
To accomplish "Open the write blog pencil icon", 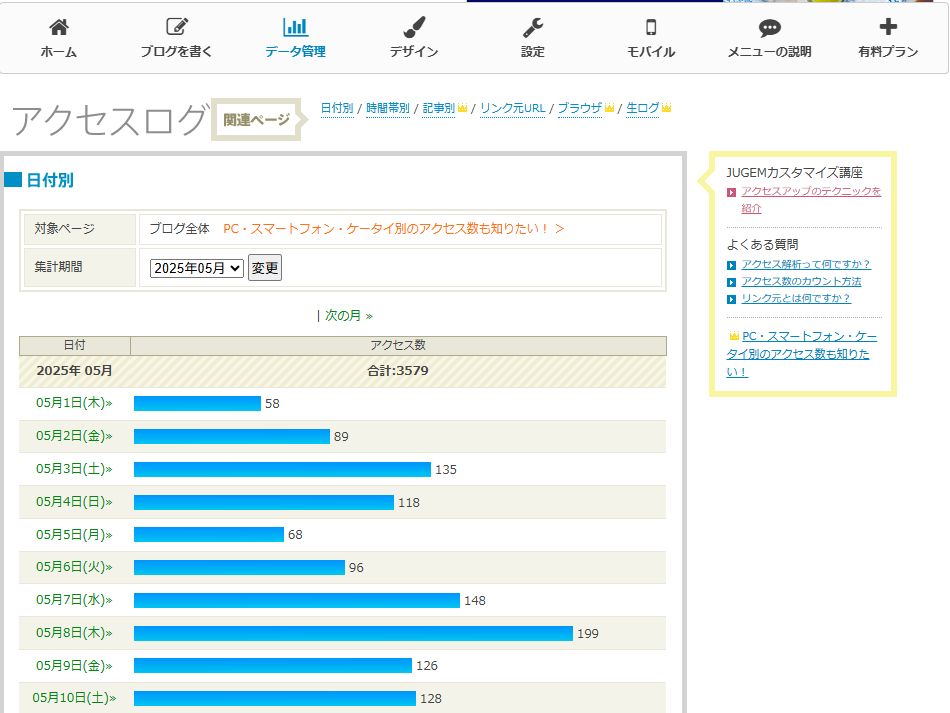I will pyautogui.click(x=177, y=28).
